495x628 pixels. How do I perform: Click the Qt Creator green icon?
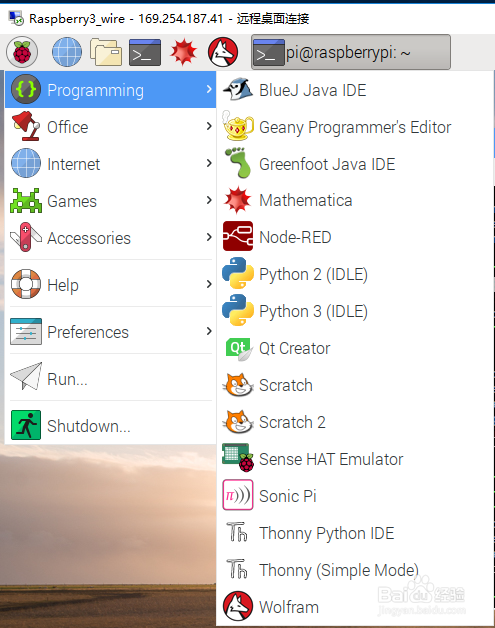239,348
